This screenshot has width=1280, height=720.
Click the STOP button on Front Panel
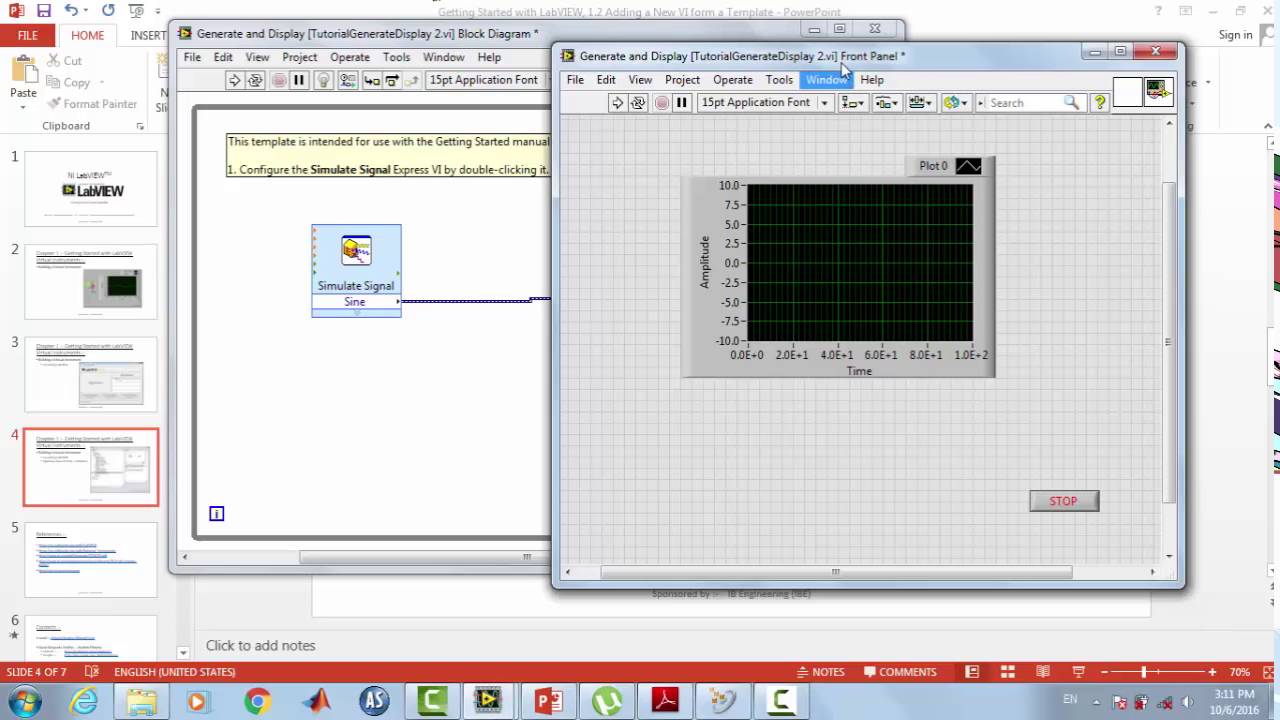pos(1064,501)
